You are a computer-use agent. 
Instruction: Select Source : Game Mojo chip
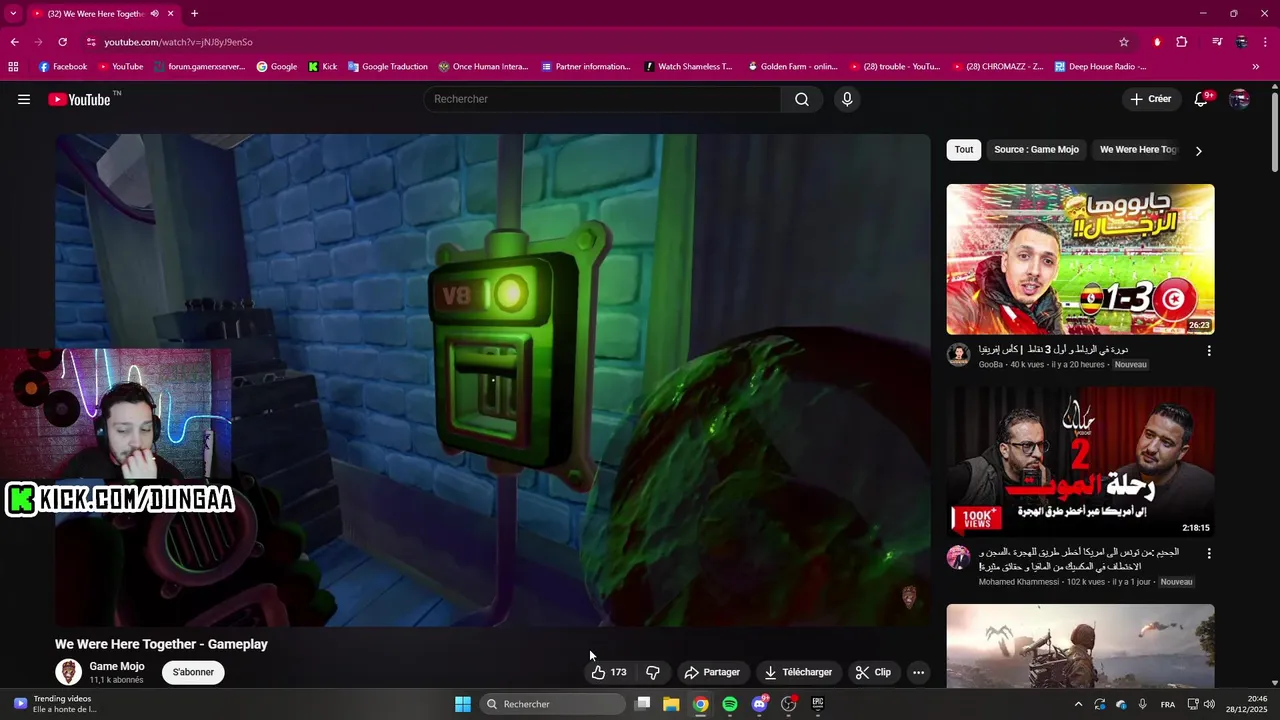point(1036,150)
